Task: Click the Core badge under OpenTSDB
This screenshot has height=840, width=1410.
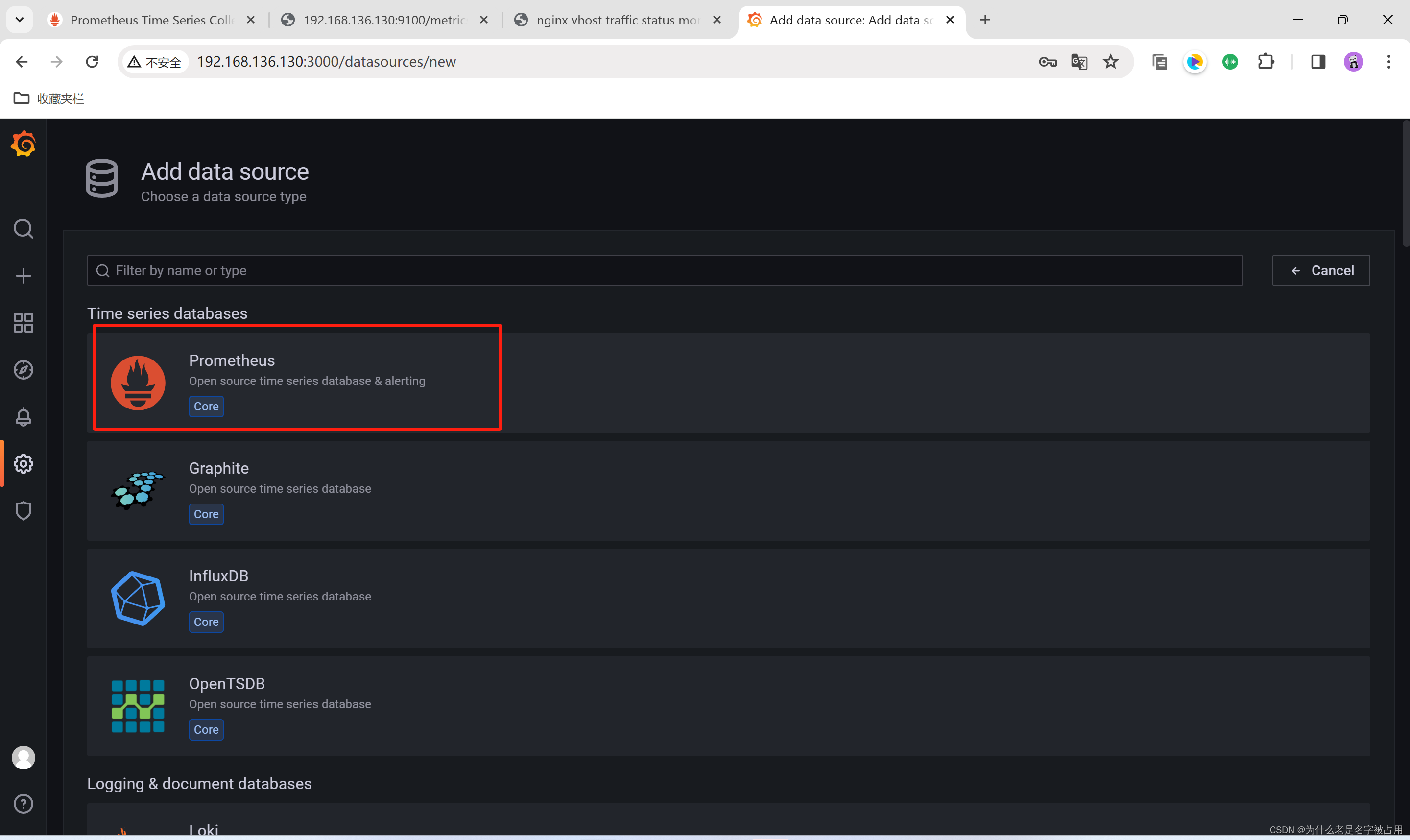Action: coord(206,730)
